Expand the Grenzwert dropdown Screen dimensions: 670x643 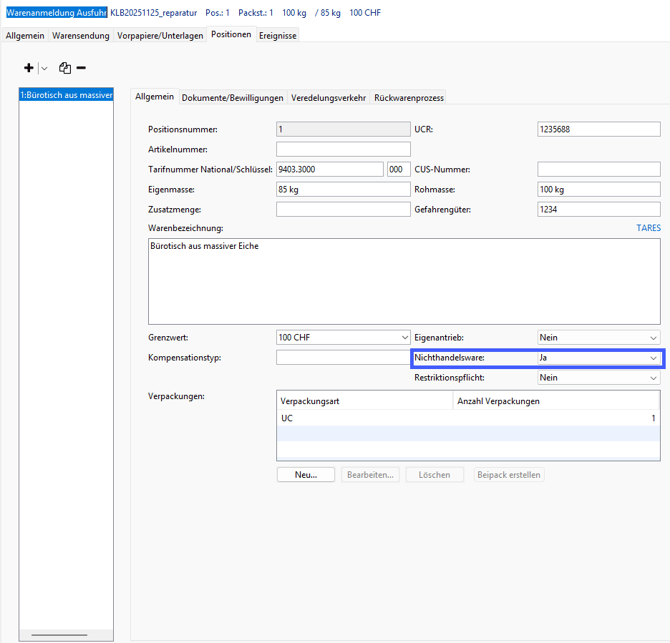[404, 338]
